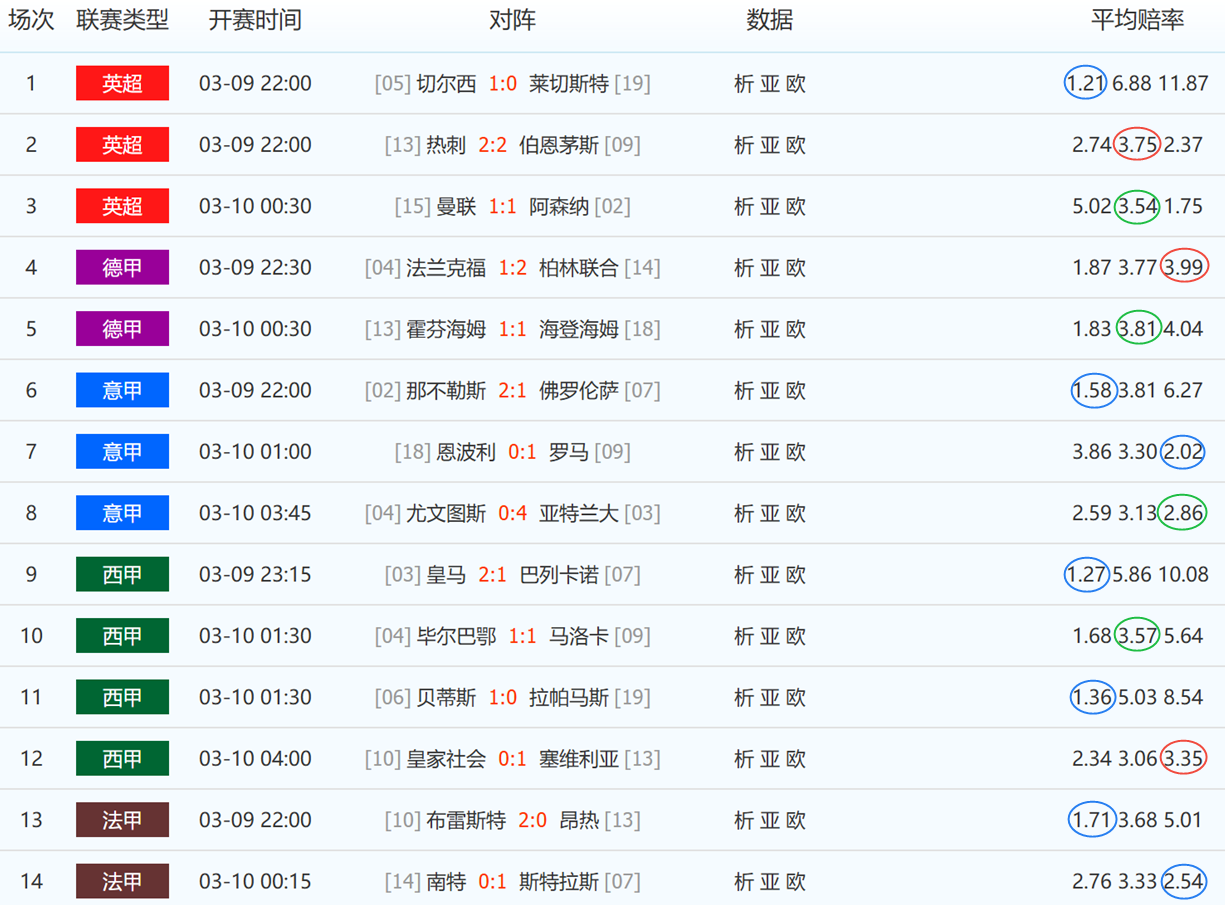This screenshot has height=905, width=1225.
Task: Click the 开赛时间 column header
Action: point(255,21)
